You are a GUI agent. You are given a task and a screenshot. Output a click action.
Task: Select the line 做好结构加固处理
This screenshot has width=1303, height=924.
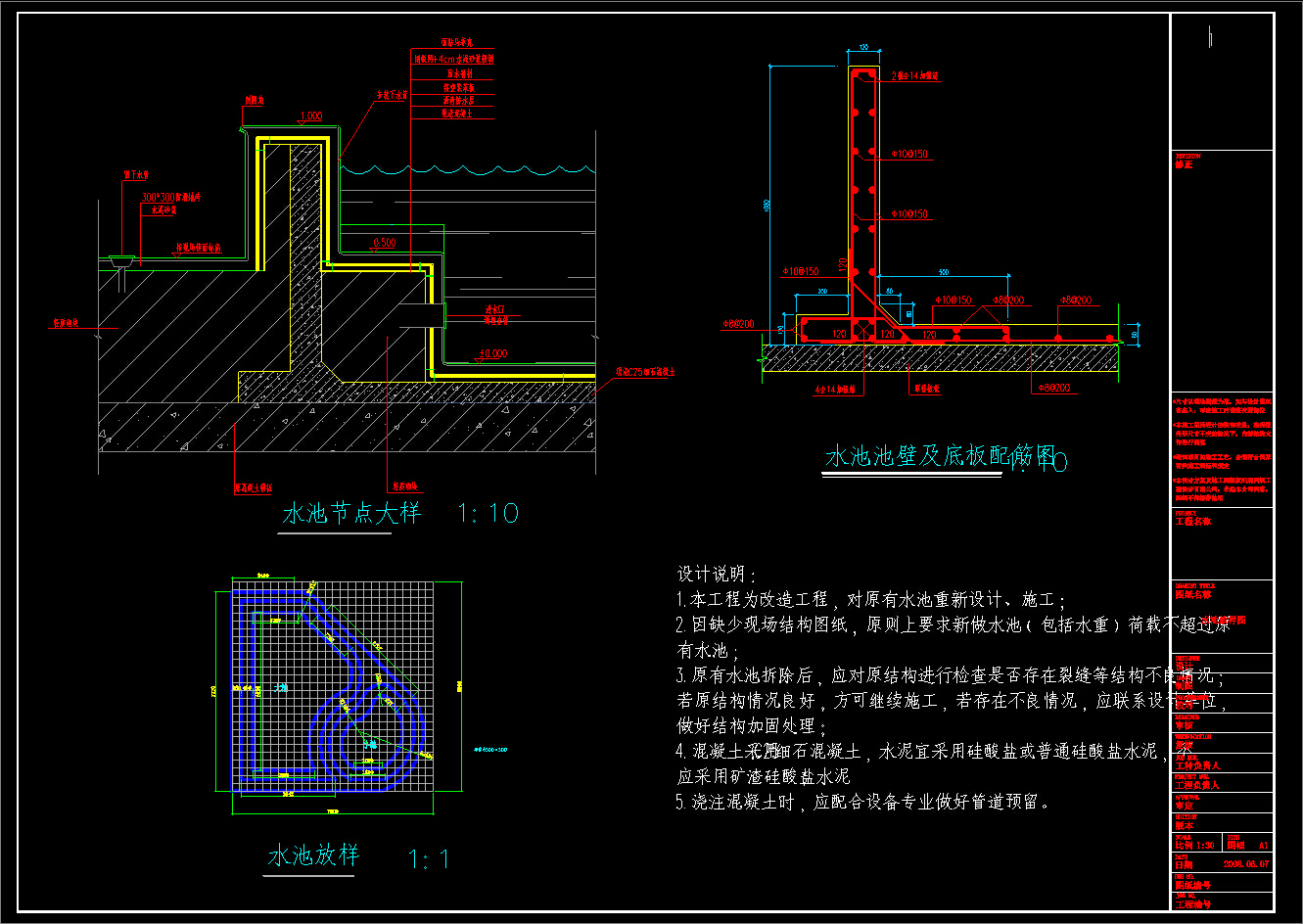[x=752, y=727]
